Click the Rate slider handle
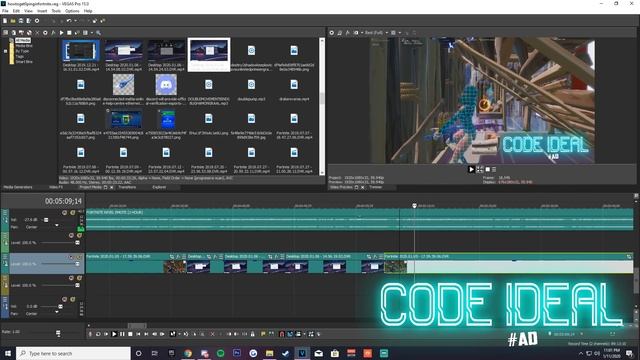Viewport: 640px width, 360px height. (x=58, y=333)
